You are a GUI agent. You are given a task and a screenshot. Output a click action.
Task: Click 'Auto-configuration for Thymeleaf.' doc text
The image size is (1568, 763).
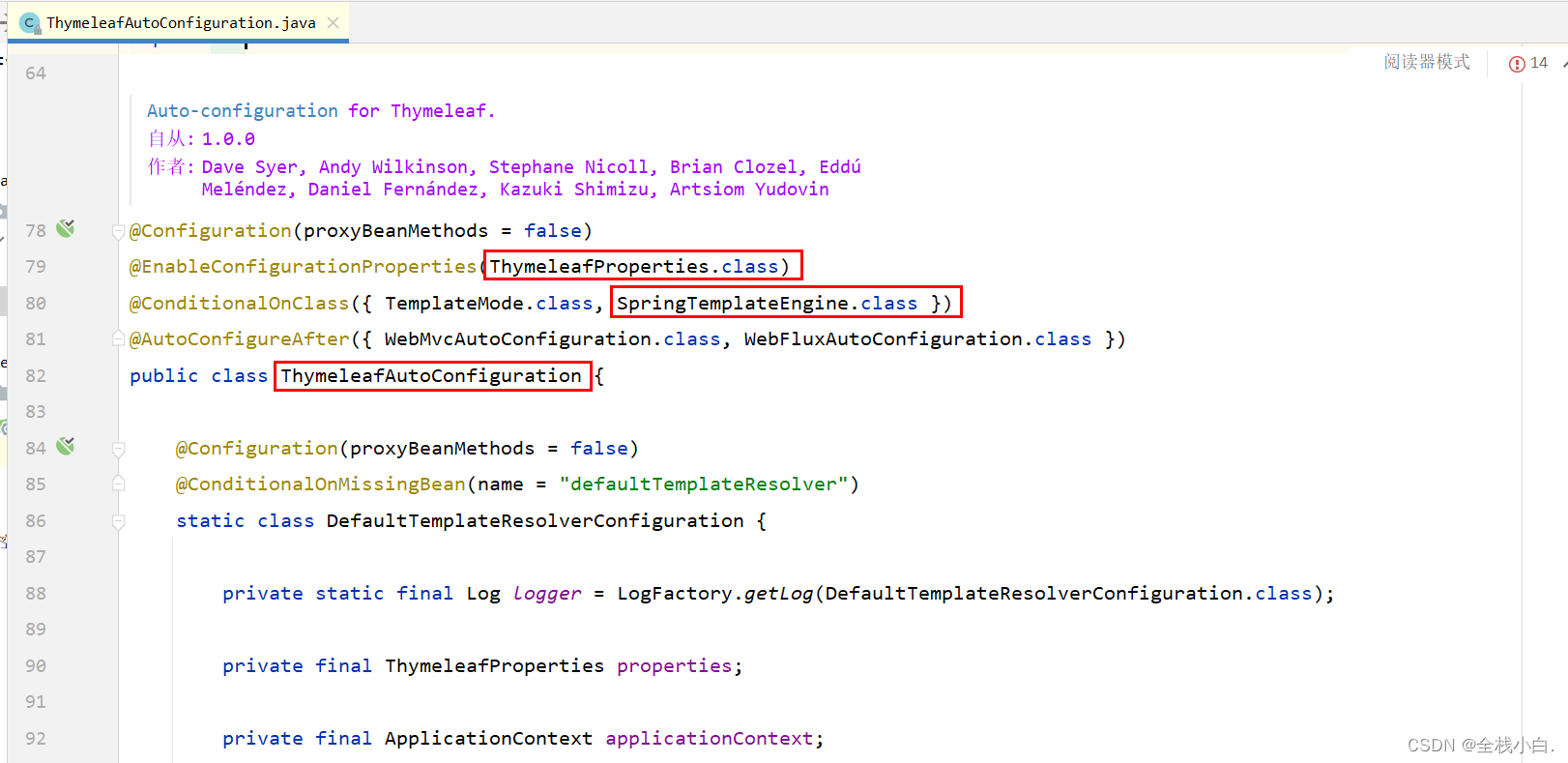(320, 111)
